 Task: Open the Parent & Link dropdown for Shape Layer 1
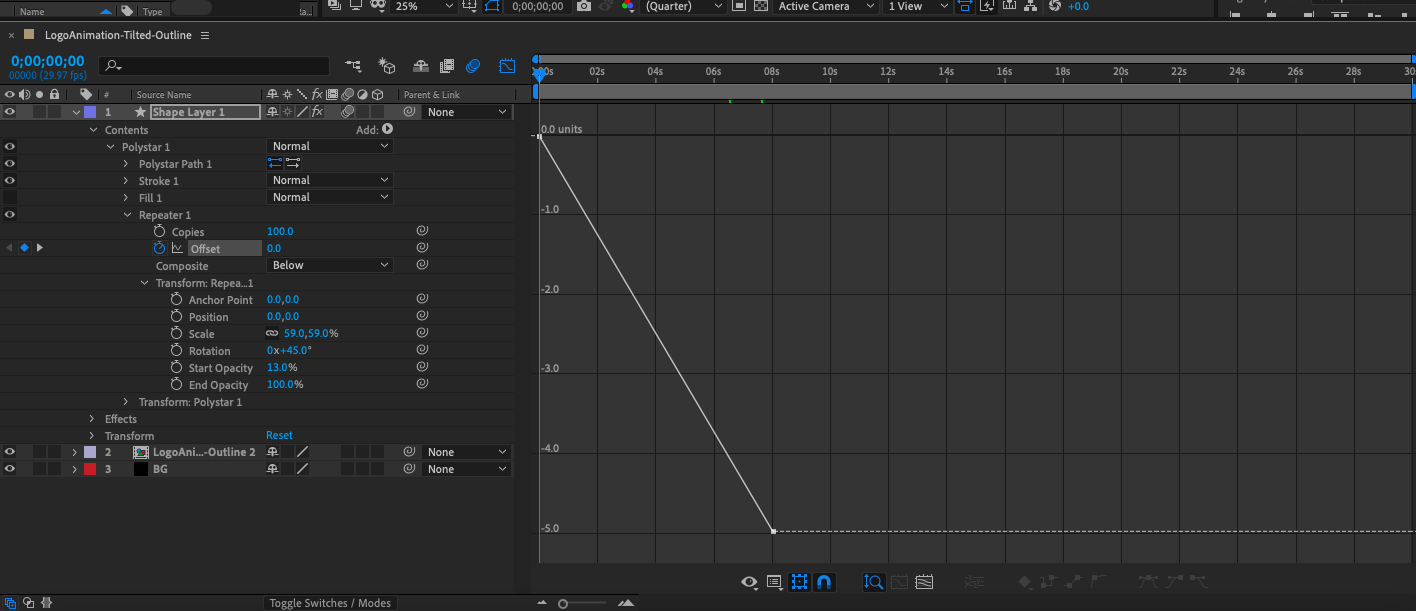coord(466,112)
